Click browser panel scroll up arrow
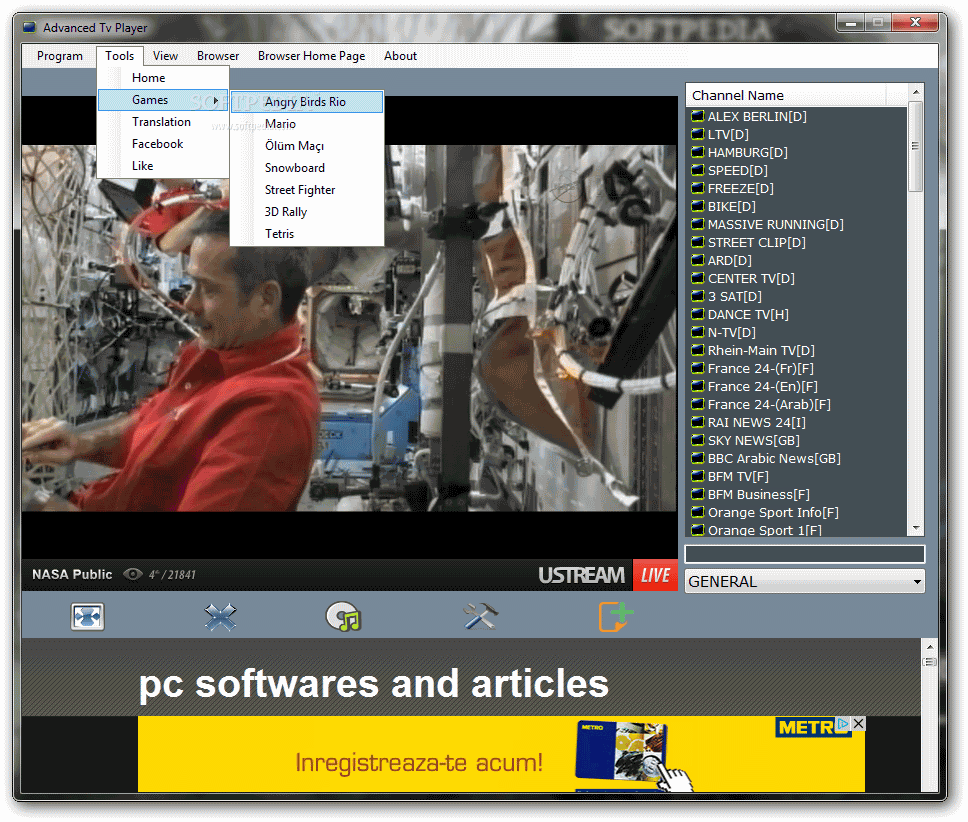 [x=929, y=647]
